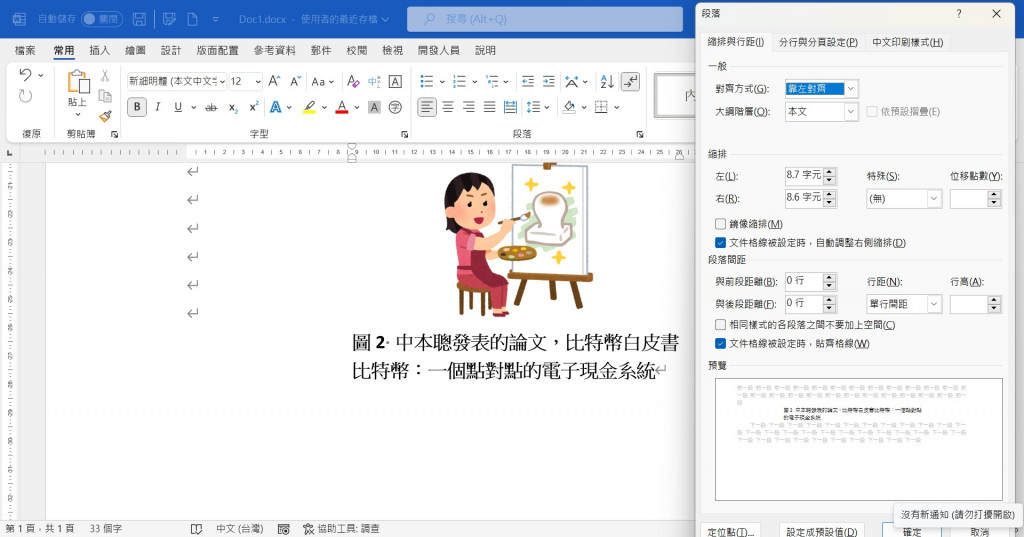1024x537 pixels.
Task: Open the font name dropdown
Action: point(222,81)
